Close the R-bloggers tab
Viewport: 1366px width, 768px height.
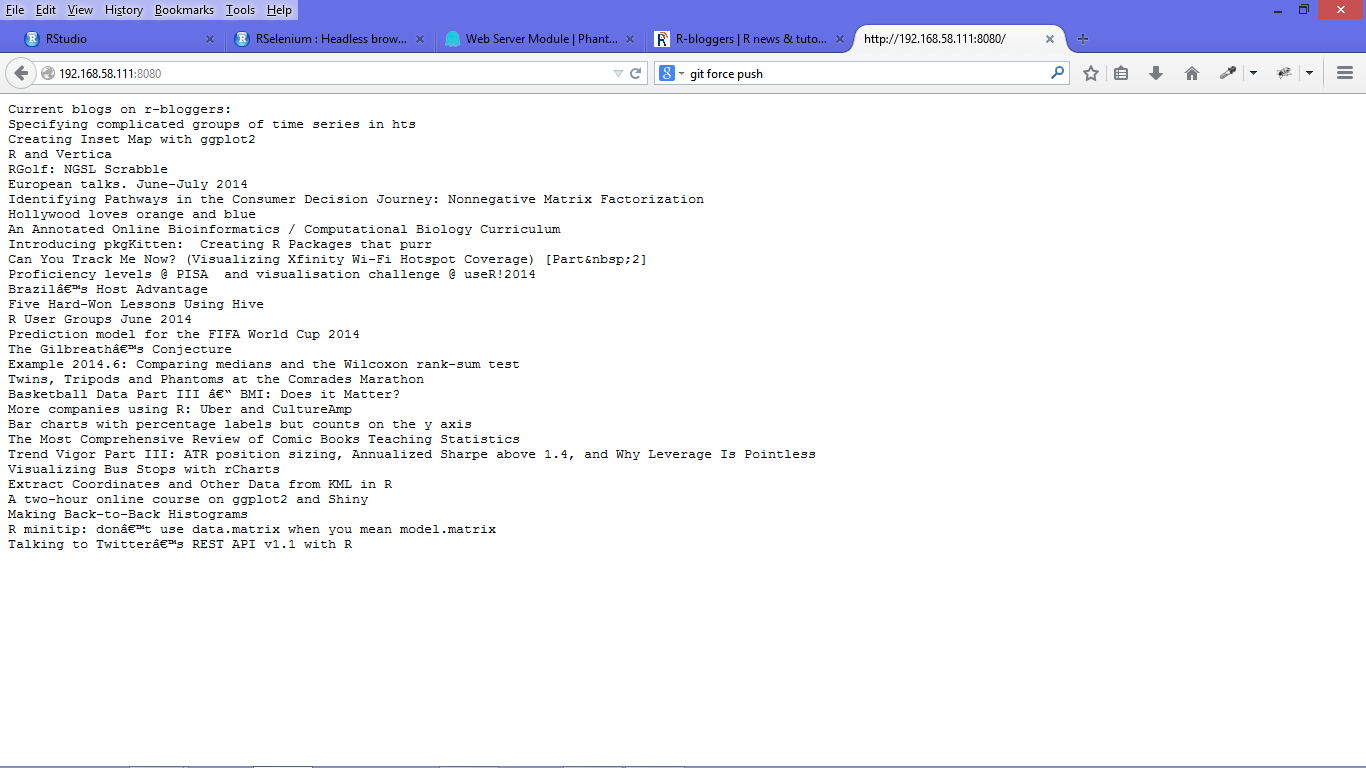840,39
